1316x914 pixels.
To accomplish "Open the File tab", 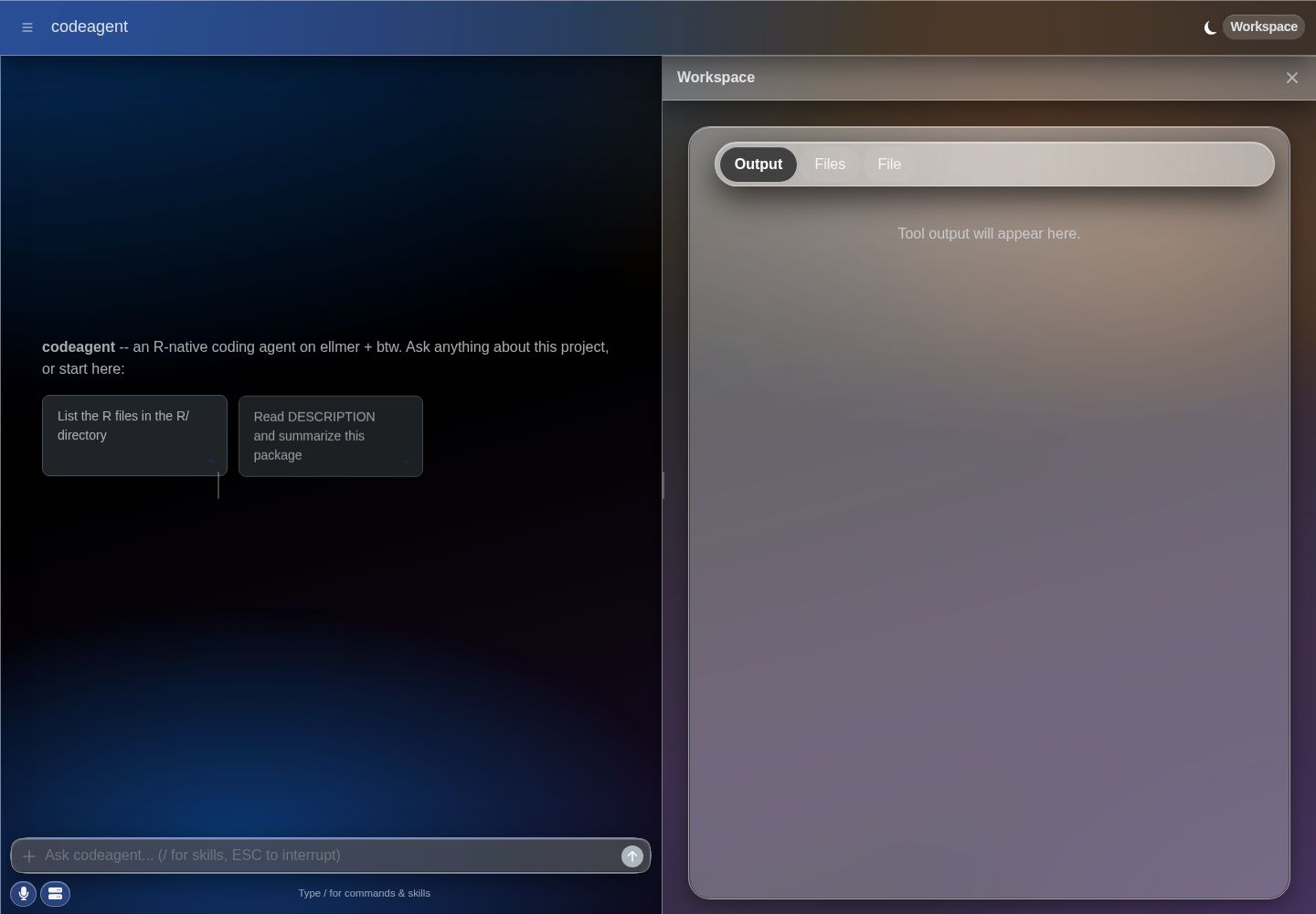I will click(x=889, y=165).
